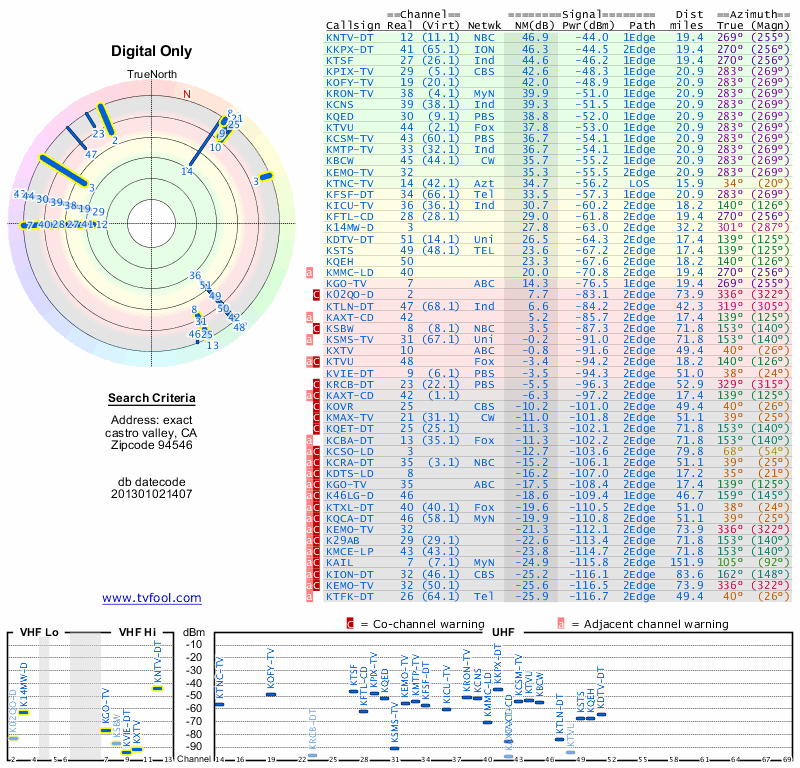
Task: Select the KRON-TV callsign in the table
Action: pyautogui.click(x=349, y=93)
